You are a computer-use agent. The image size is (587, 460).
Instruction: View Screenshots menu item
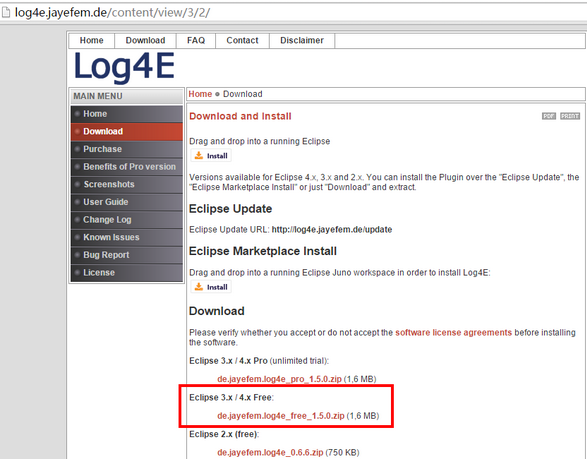(x=127, y=184)
